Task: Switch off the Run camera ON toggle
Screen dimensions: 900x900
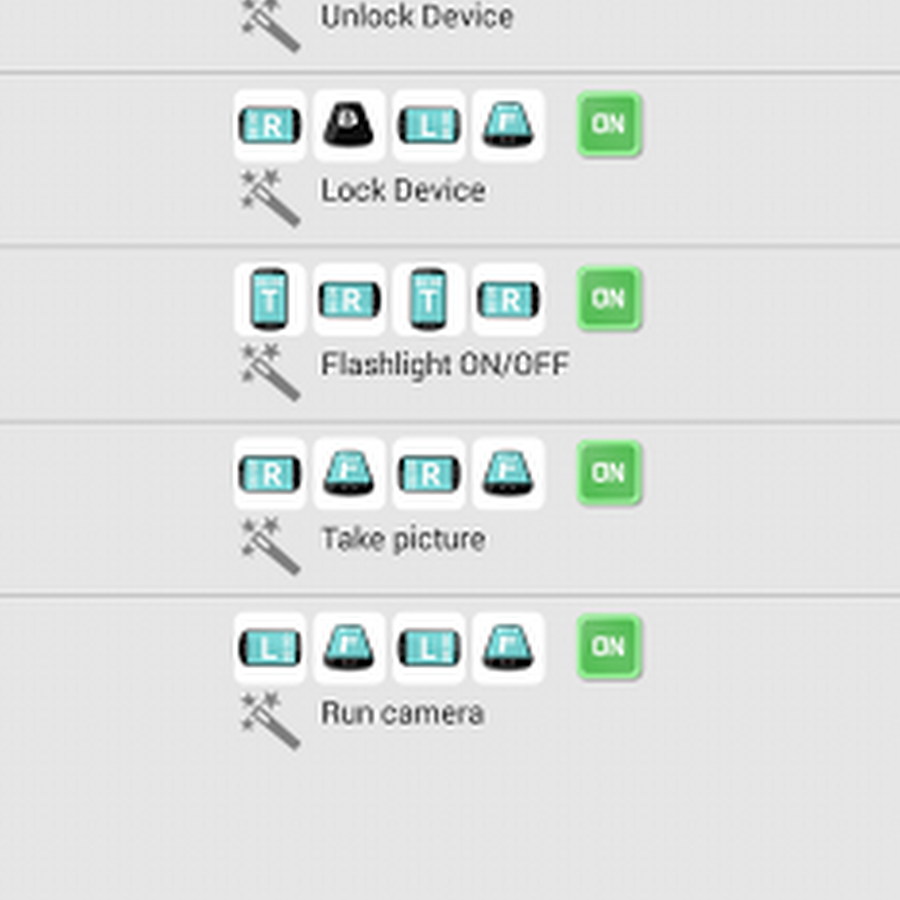Action: (x=609, y=647)
